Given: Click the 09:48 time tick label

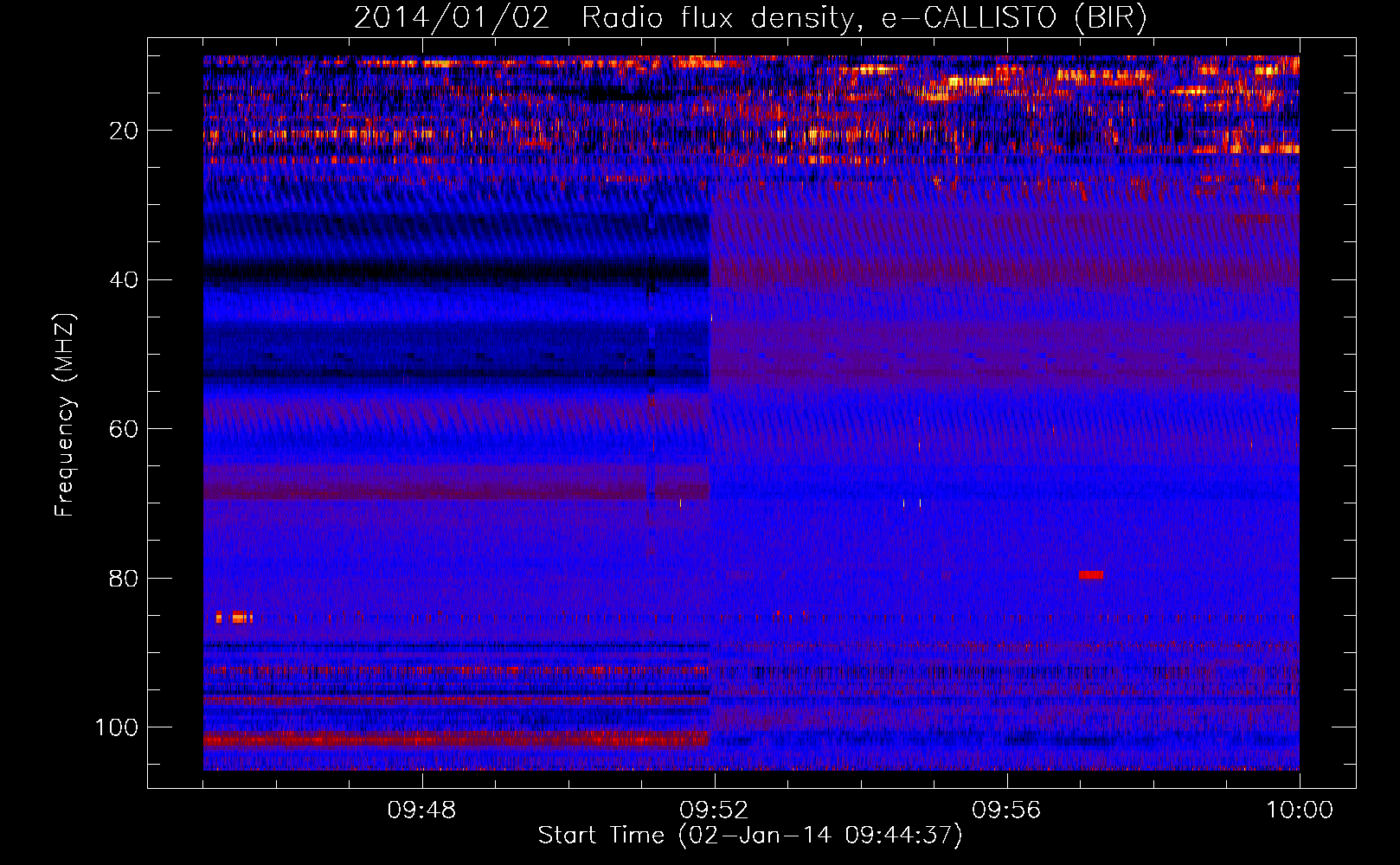Looking at the screenshot, I should click(x=421, y=811).
